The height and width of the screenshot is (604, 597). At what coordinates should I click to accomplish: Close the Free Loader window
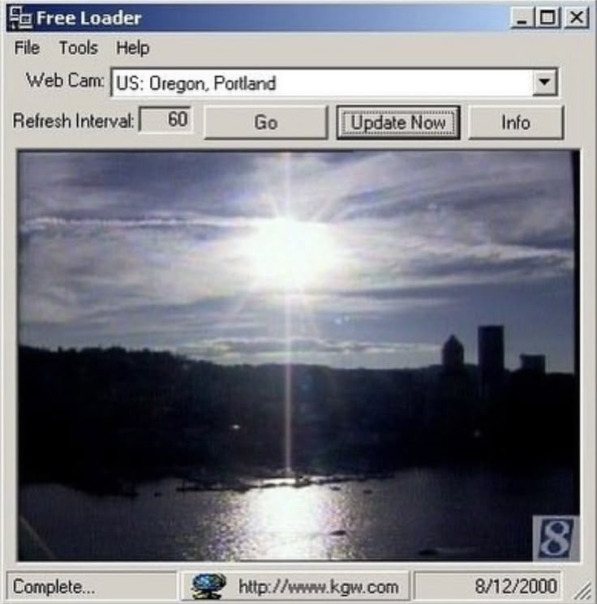pos(576,18)
